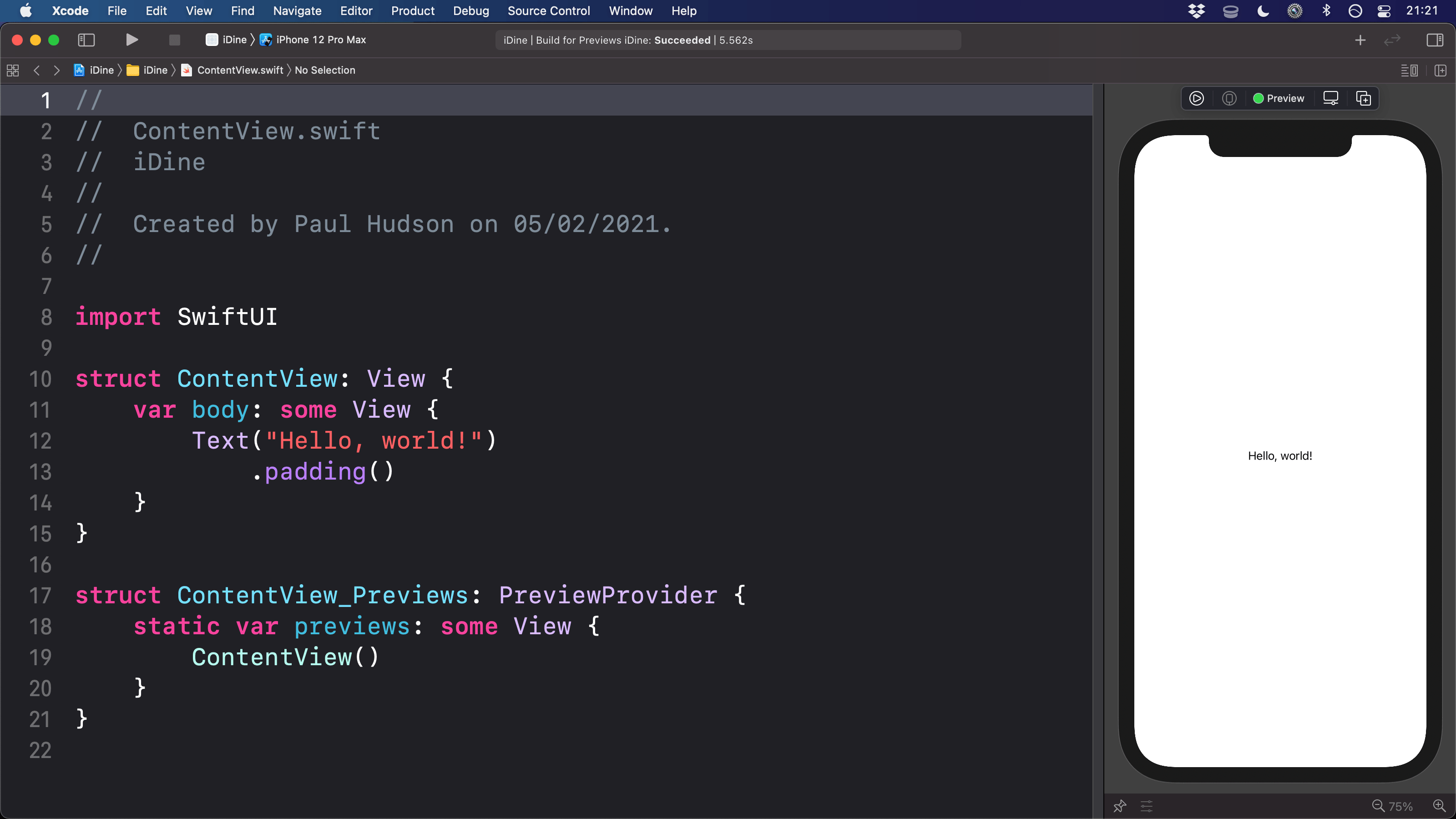1456x819 pixels.
Task: Click Paul Hudson comment on line 5
Action: (374, 224)
